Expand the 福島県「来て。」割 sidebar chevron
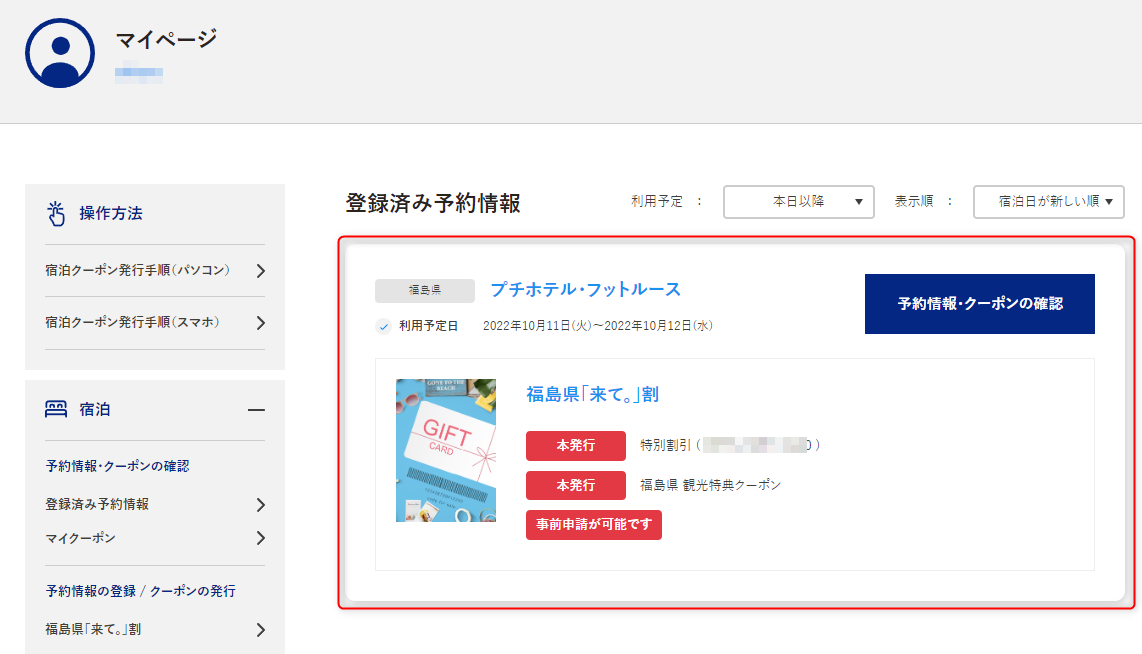The image size is (1142, 654). click(x=261, y=630)
